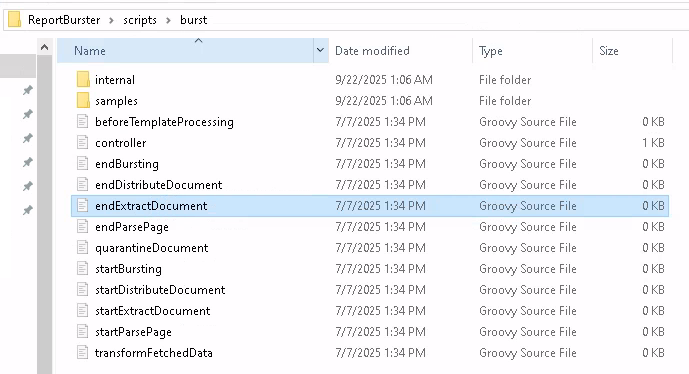Select the startParsePage file name
Image resolution: width=689 pixels, height=374 pixels.
[133, 332]
